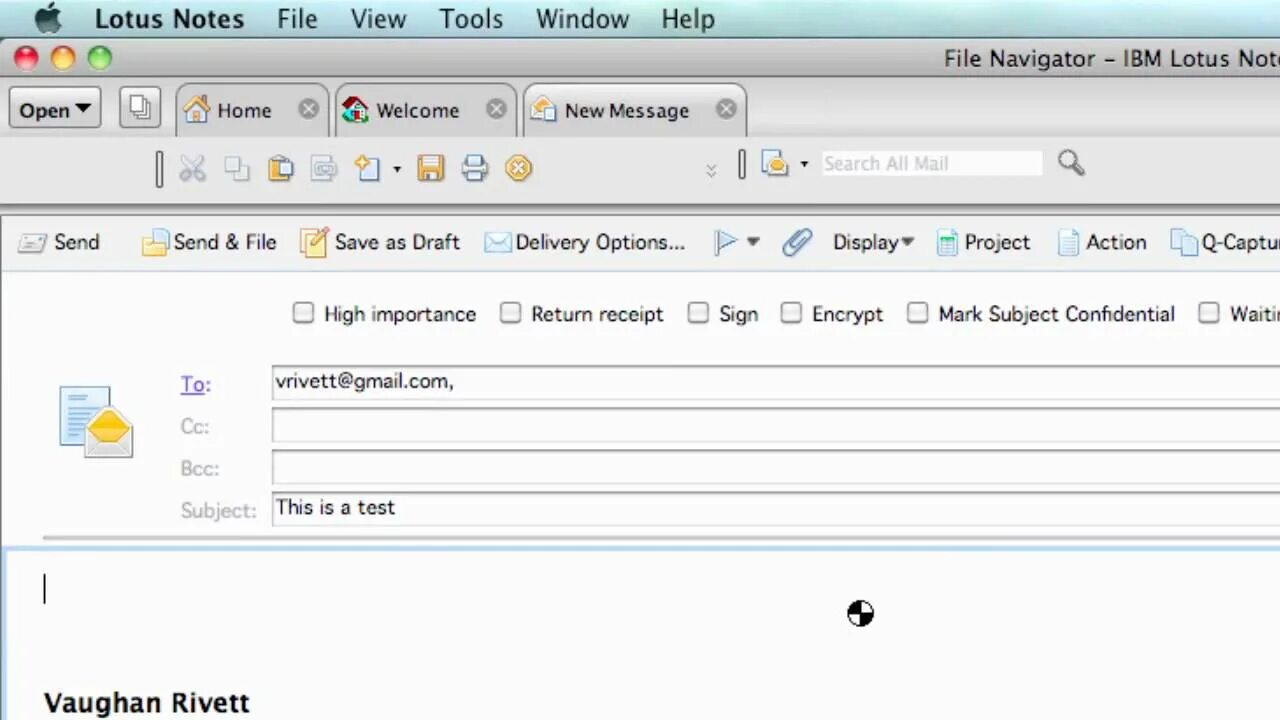Open the Window menu
Image resolution: width=1280 pixels, height=720 pixels.
click(x=582, y=18)
